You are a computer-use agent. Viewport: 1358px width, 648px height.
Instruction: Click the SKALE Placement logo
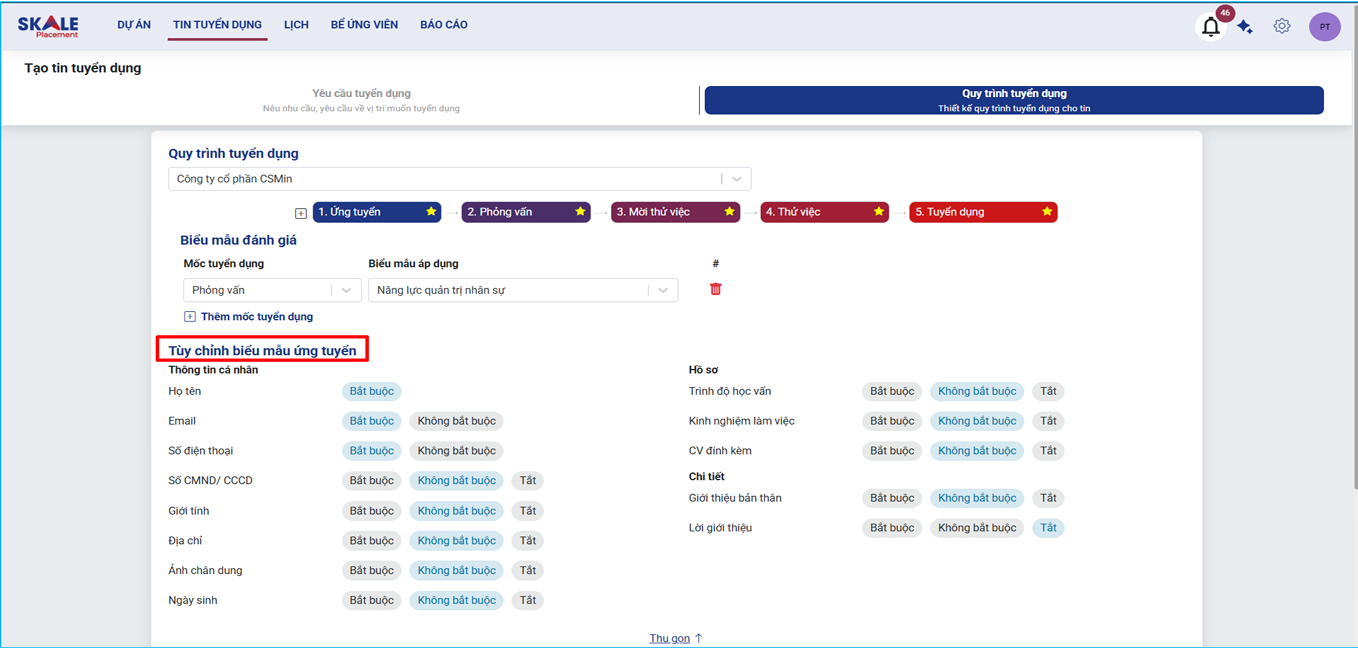[48, 26]
